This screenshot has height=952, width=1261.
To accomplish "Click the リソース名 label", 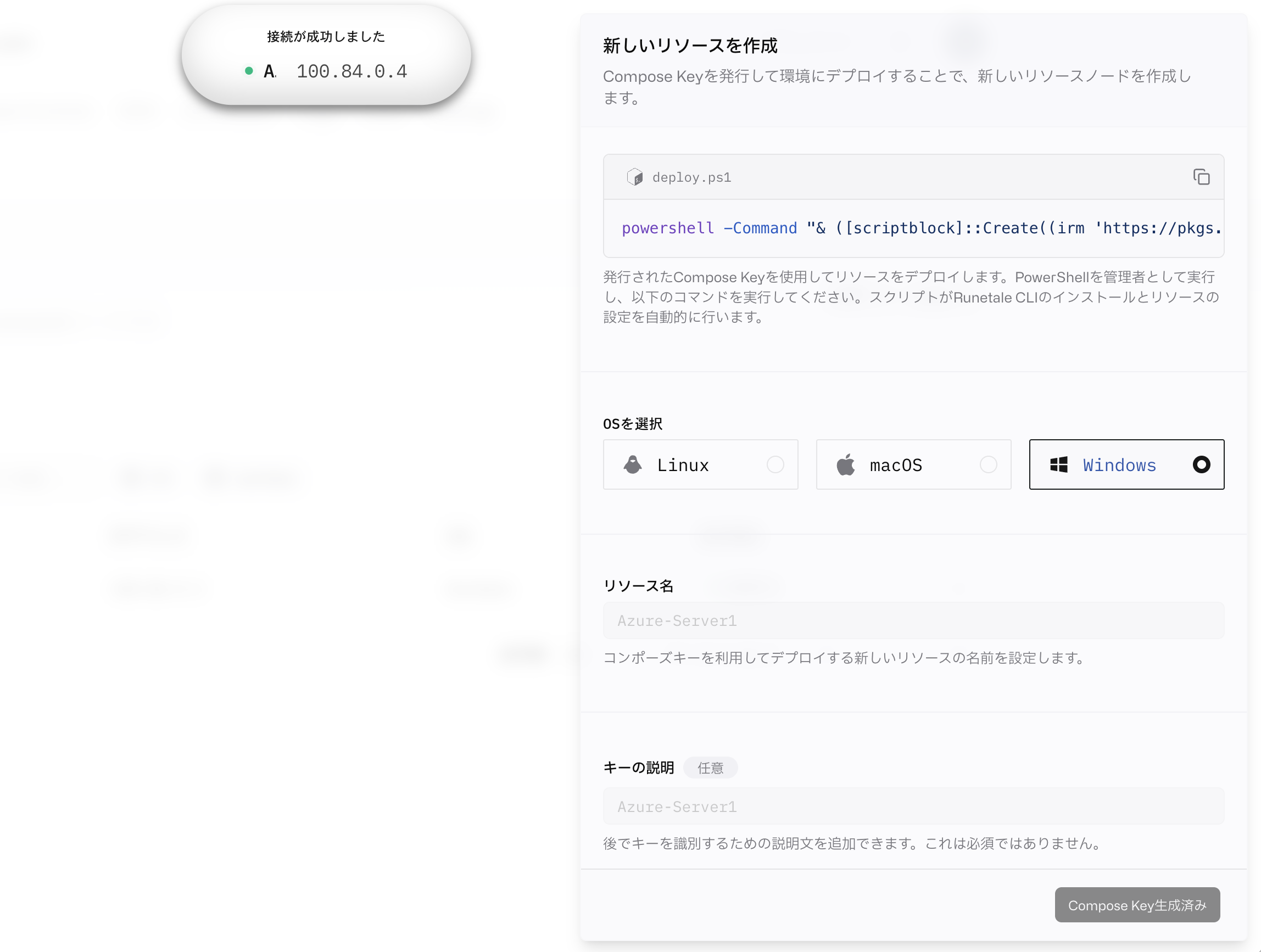I will point(638,586).
